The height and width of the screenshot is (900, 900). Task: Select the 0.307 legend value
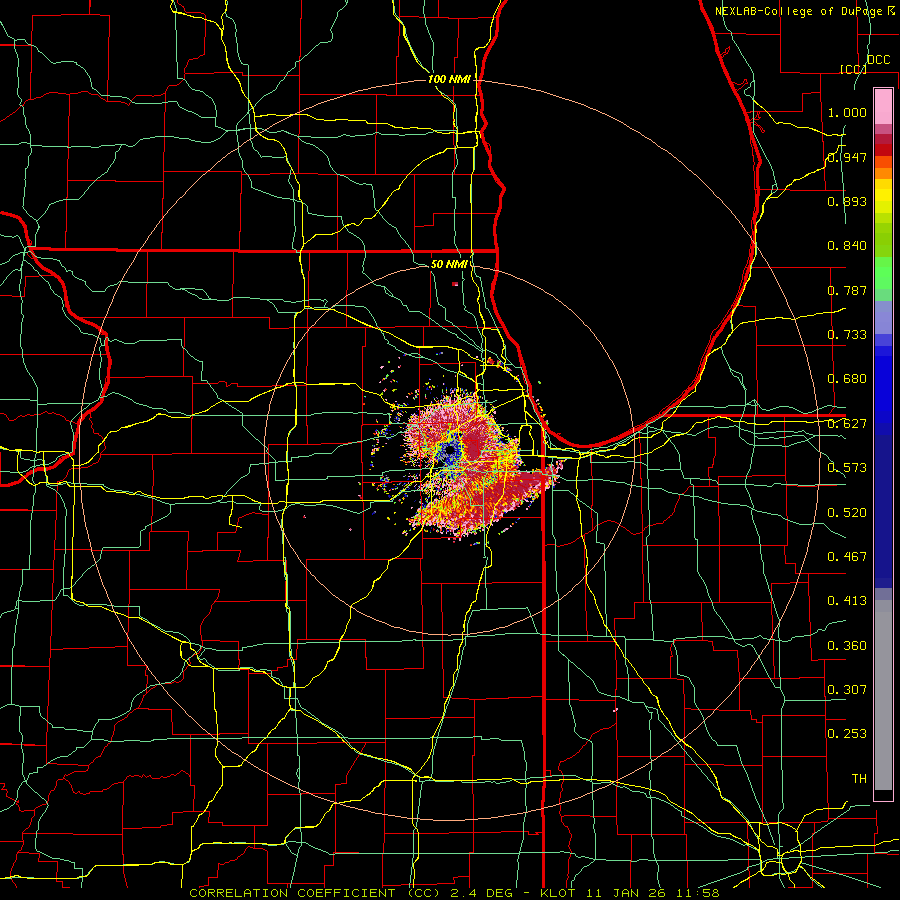(x=847, y=690)
